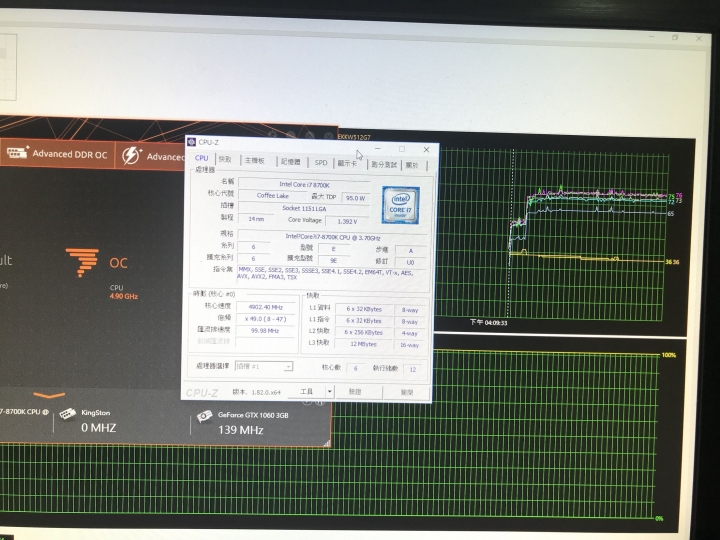Click the '65' temperature reading on graph
The image size is (720, 540).
[x=670, y=214]
